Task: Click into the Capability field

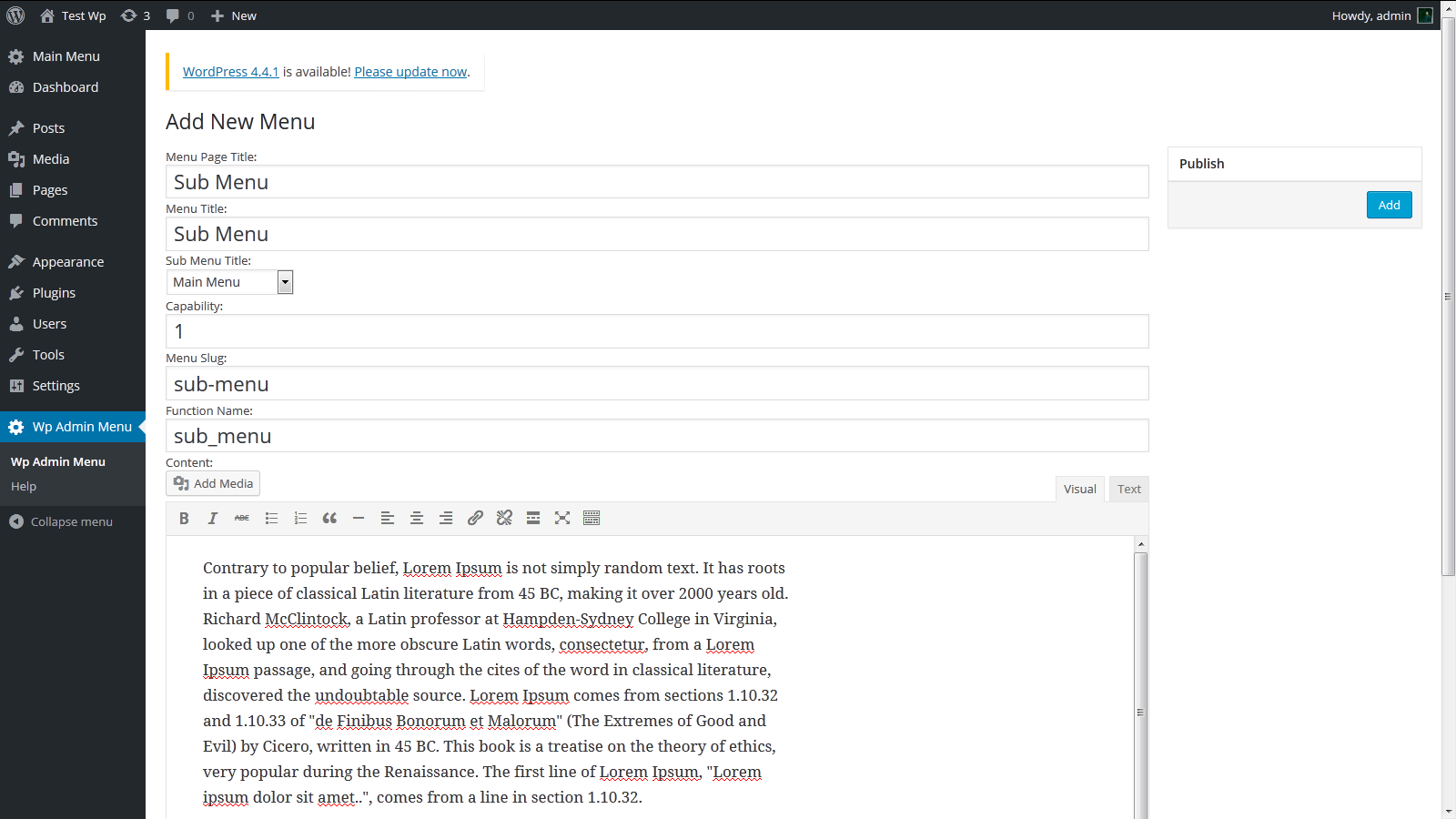Action: click(x=657, y=331)
